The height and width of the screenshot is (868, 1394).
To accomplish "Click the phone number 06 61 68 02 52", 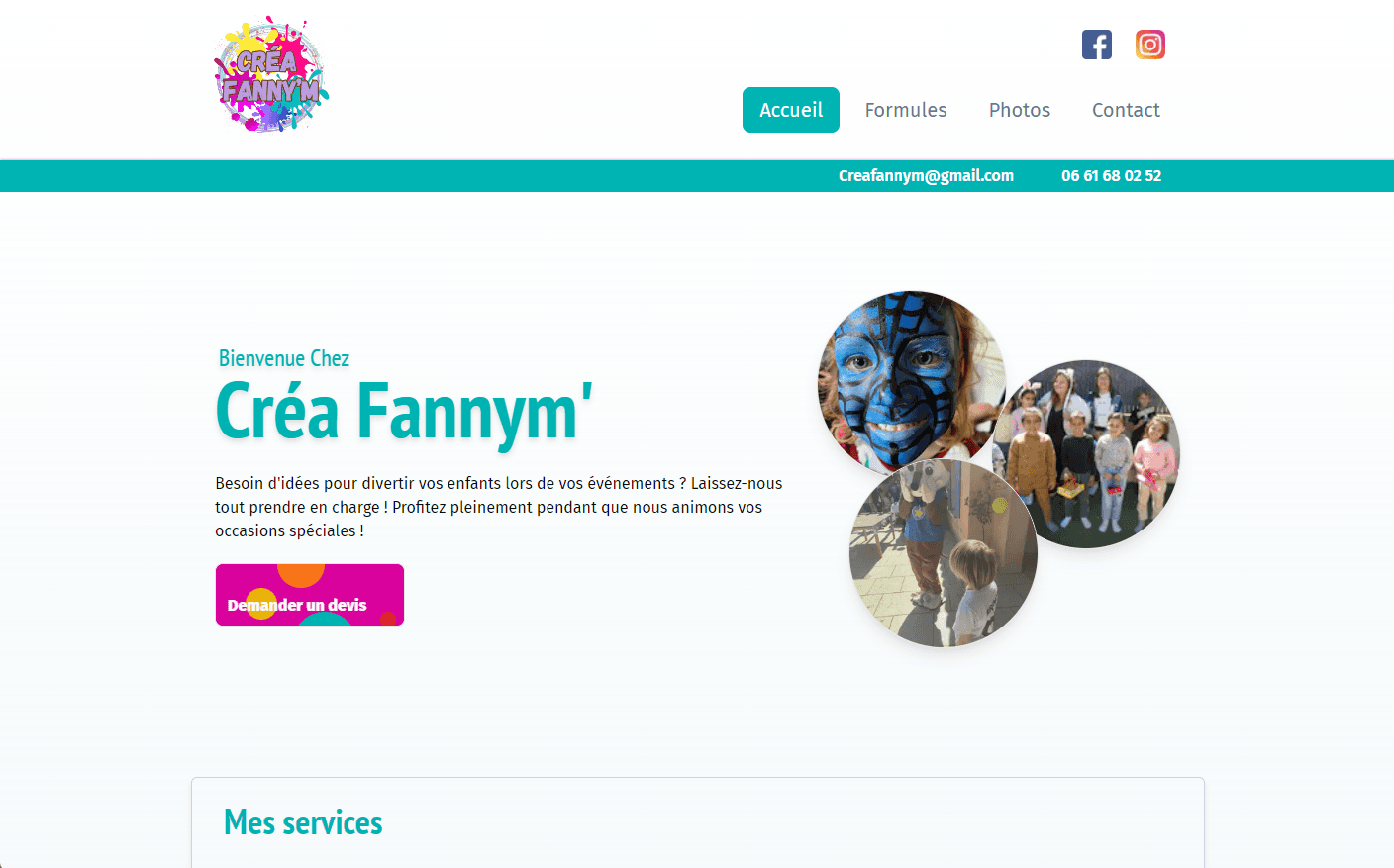I will (1111, 175).
